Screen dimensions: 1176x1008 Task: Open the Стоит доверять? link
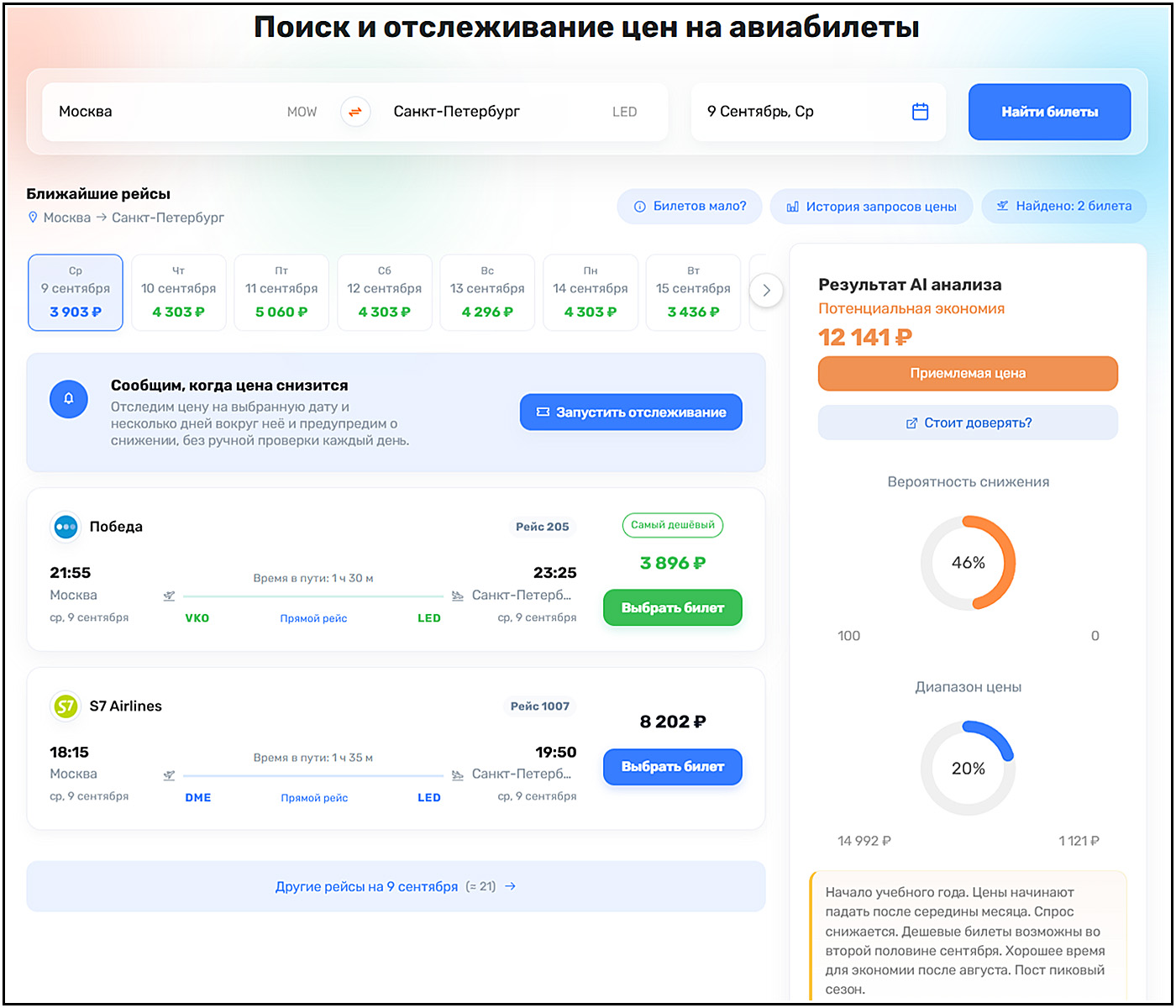pyautogui.click(x=968, y=423)
